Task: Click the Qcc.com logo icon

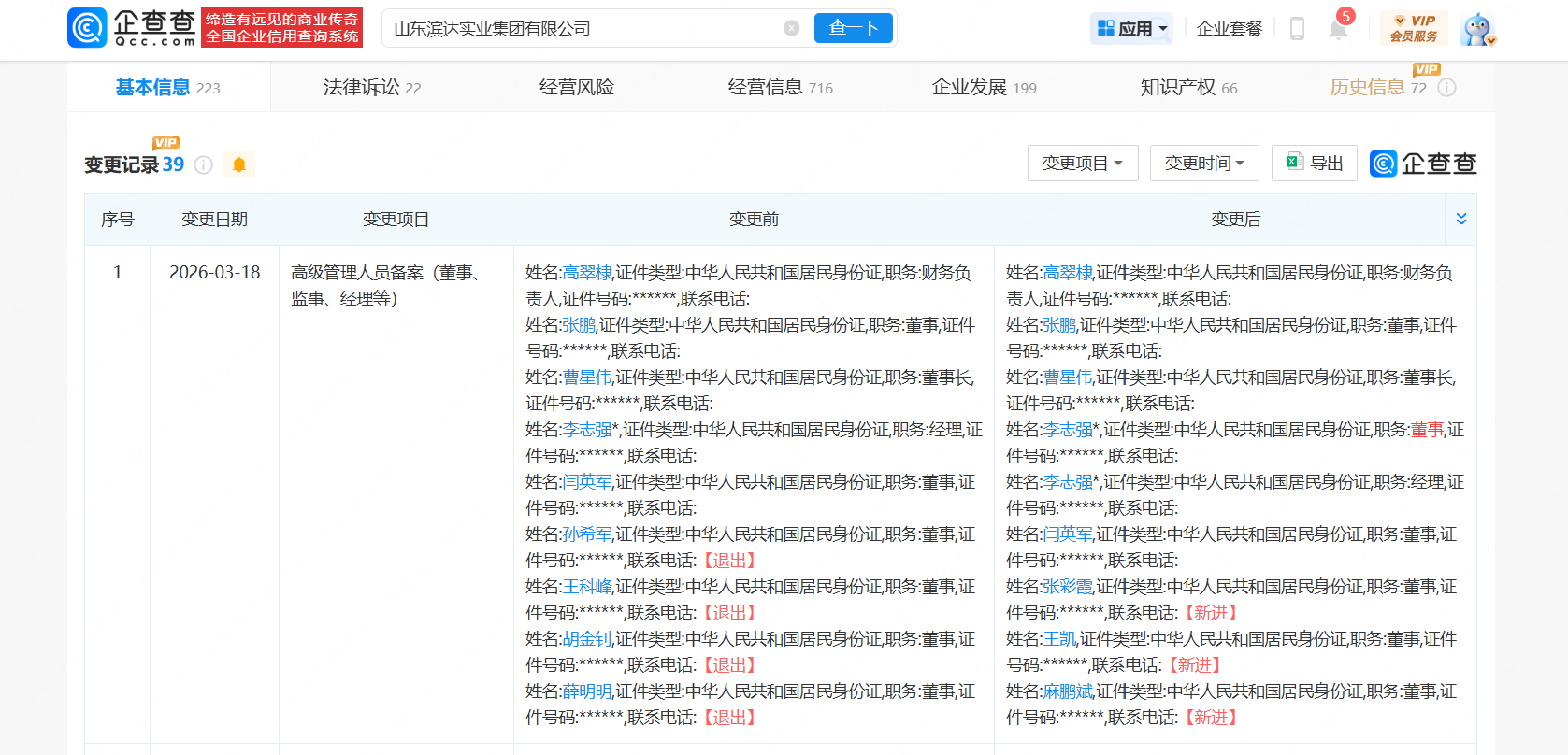Action: 88,28
